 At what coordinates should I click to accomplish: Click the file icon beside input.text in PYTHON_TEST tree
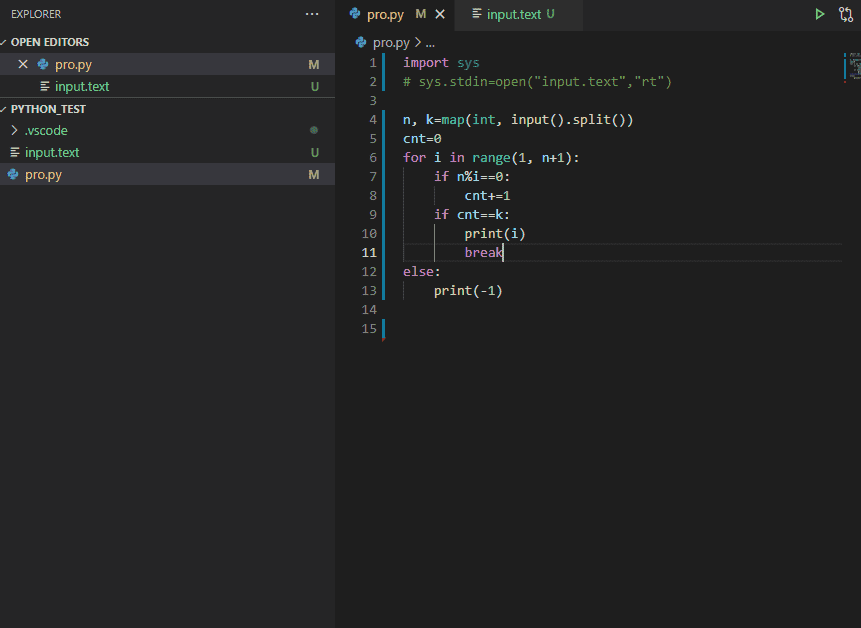[15, 152]
